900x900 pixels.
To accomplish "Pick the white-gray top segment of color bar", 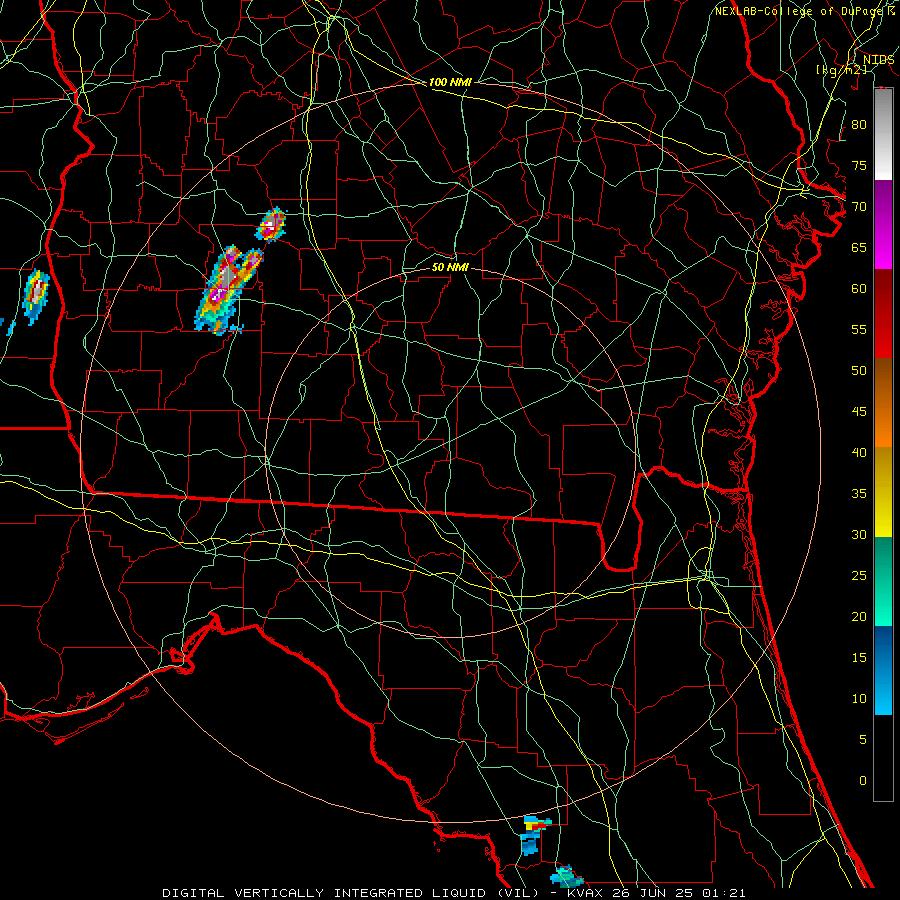I will [883, 134].
